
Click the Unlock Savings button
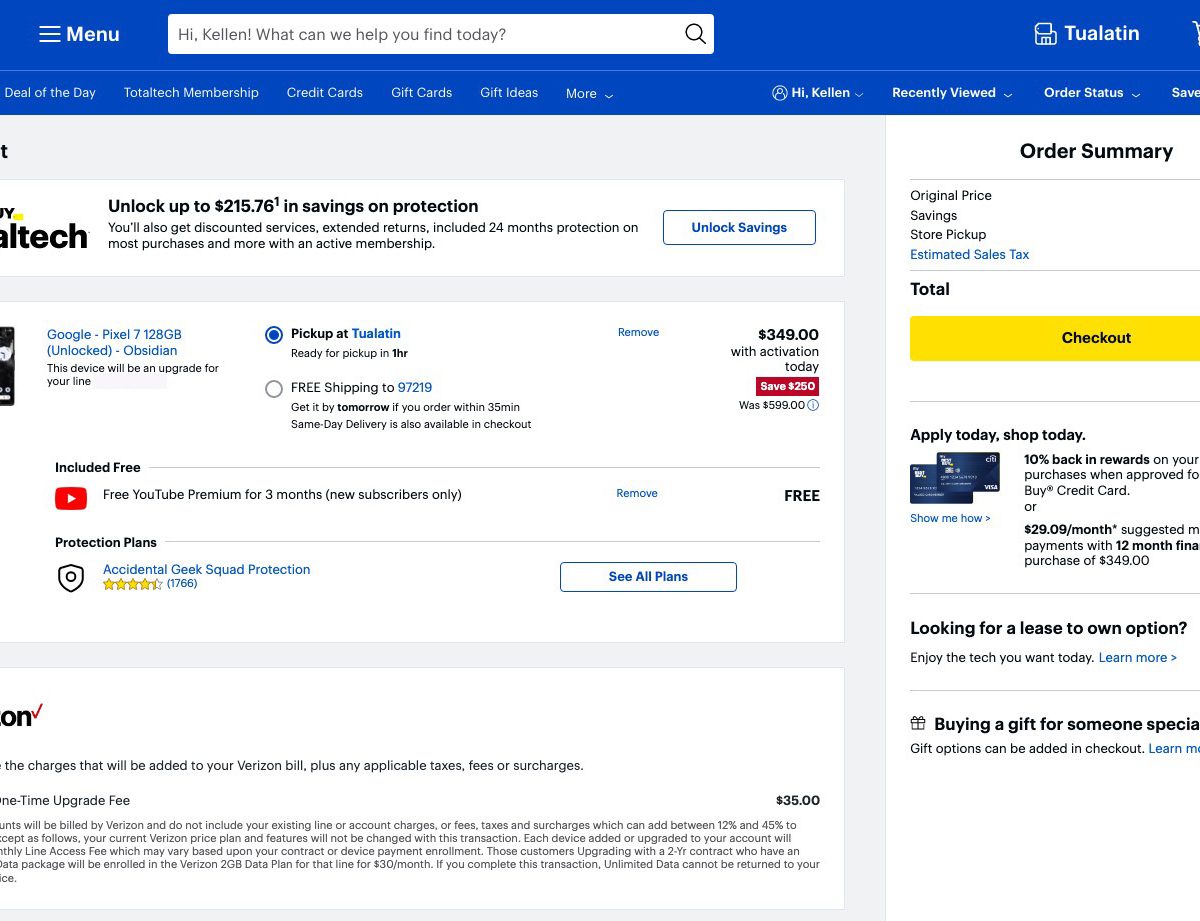point(739,228)
